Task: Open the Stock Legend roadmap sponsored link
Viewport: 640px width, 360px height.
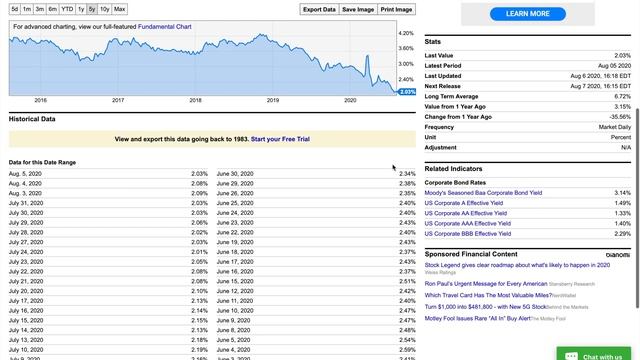Action: tap(517, 265)
